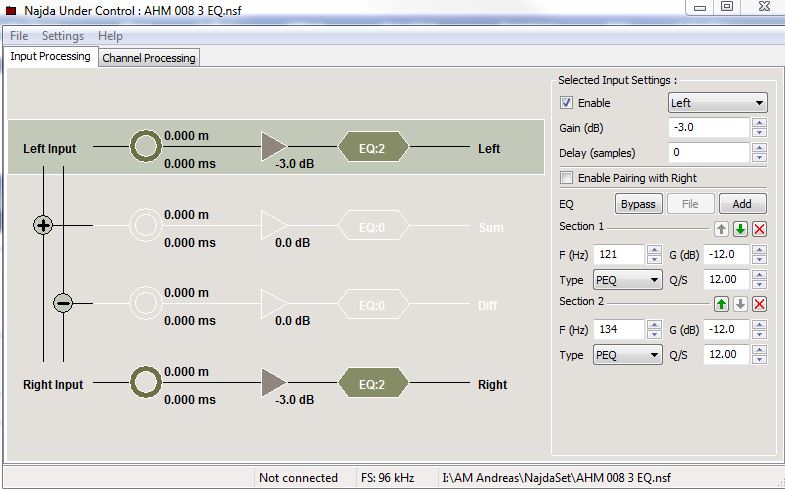Open Section 2 Type dropdown showing PEQ
The image size is (785, 489).
tap(627, 354)
